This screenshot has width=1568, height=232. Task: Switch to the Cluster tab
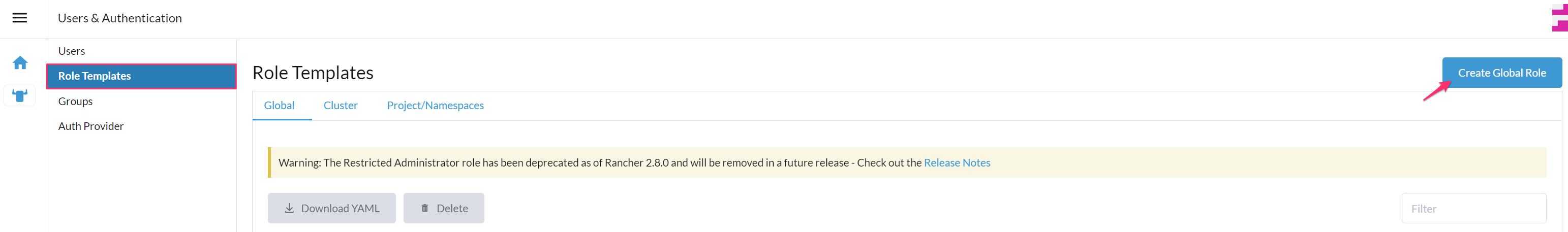tap(340, 106)
